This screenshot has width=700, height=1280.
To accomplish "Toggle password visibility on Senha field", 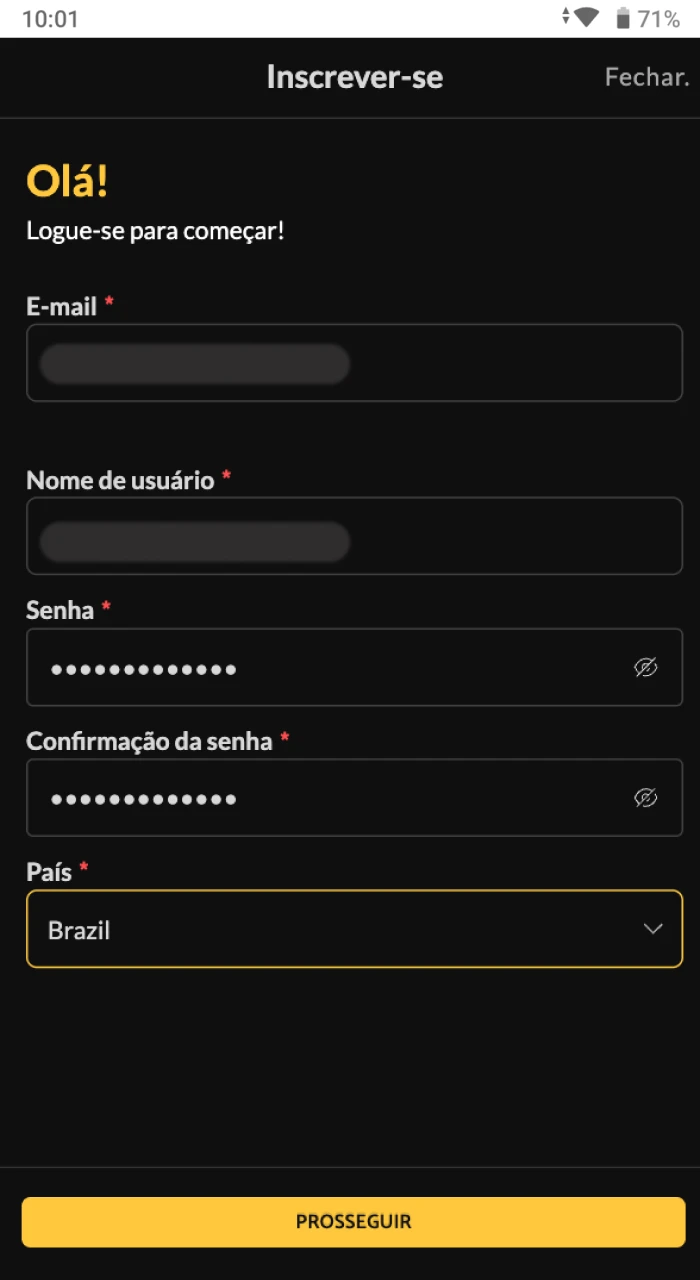I will (x=647, y=667).
